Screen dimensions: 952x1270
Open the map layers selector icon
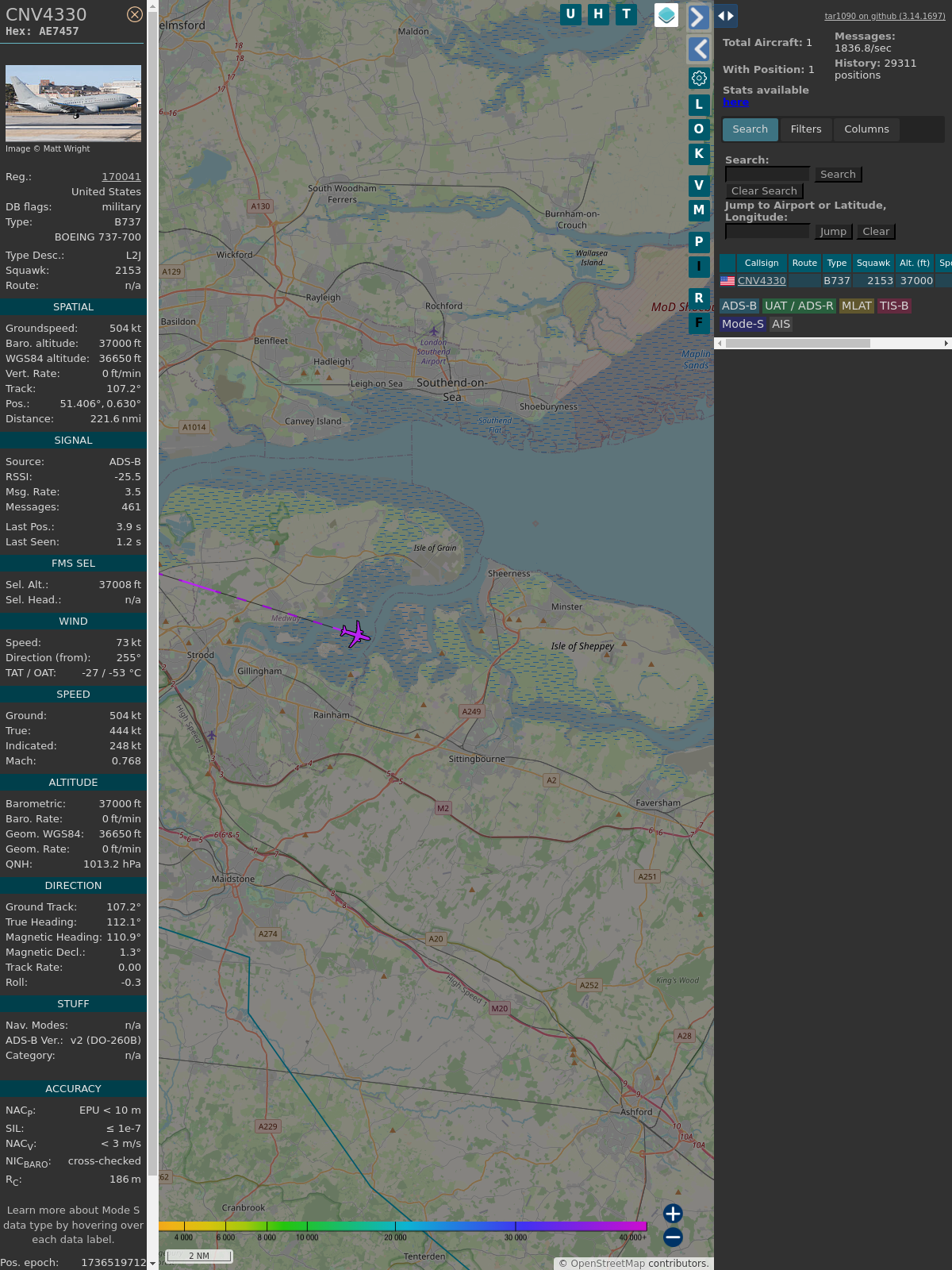tap(666, 14)
